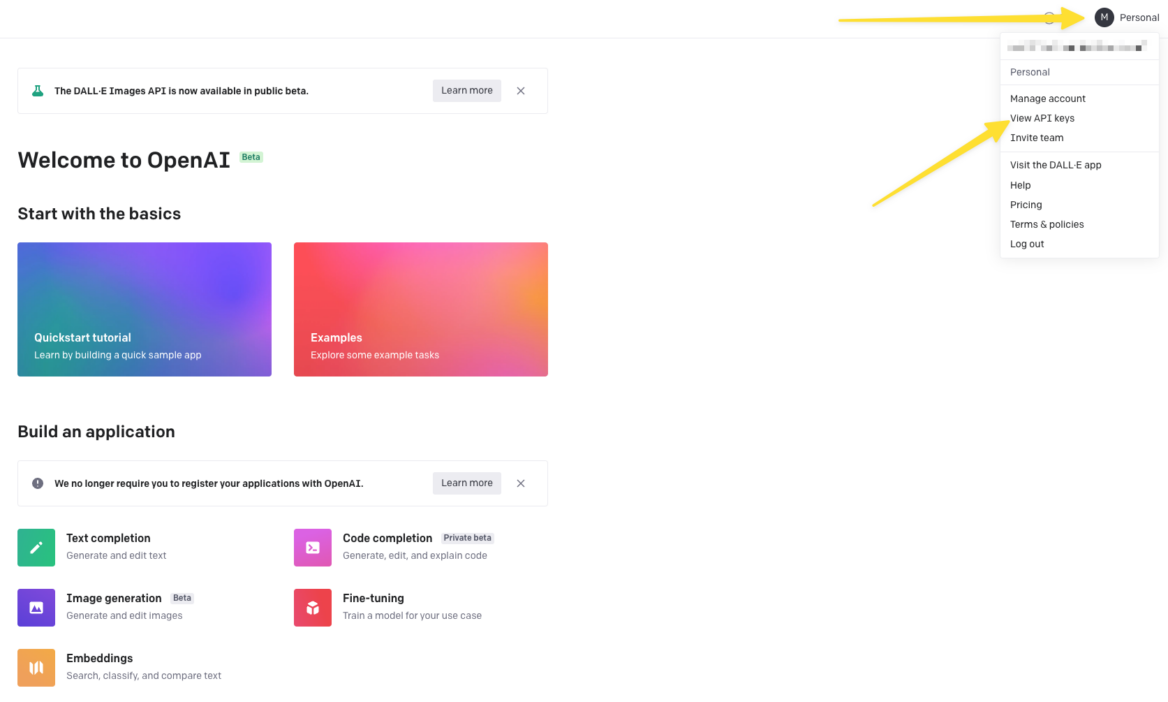Click 'Generate and edit images' description
The image size is (1168, 702).
(x=124, y=616)
